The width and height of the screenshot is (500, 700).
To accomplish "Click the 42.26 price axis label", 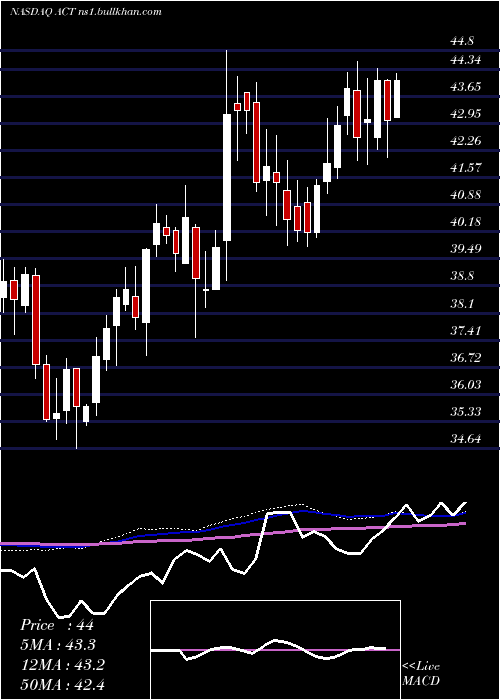I will point(466,141).
